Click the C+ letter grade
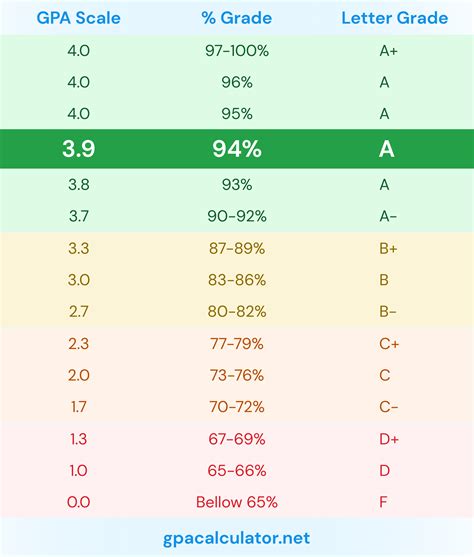This screenshot has width=474, height=557. coord(389,344)
